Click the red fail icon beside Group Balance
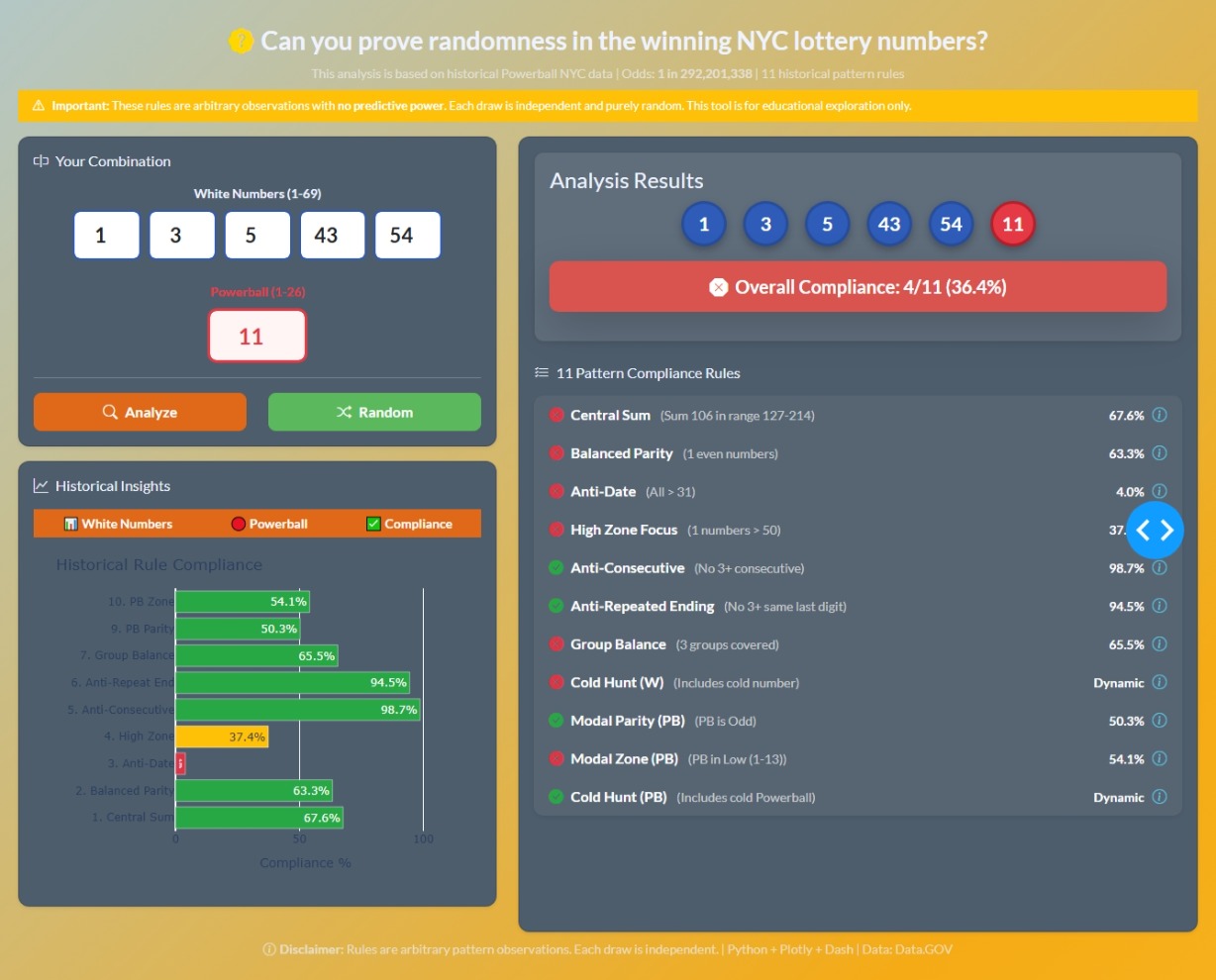 click(557, 644)
